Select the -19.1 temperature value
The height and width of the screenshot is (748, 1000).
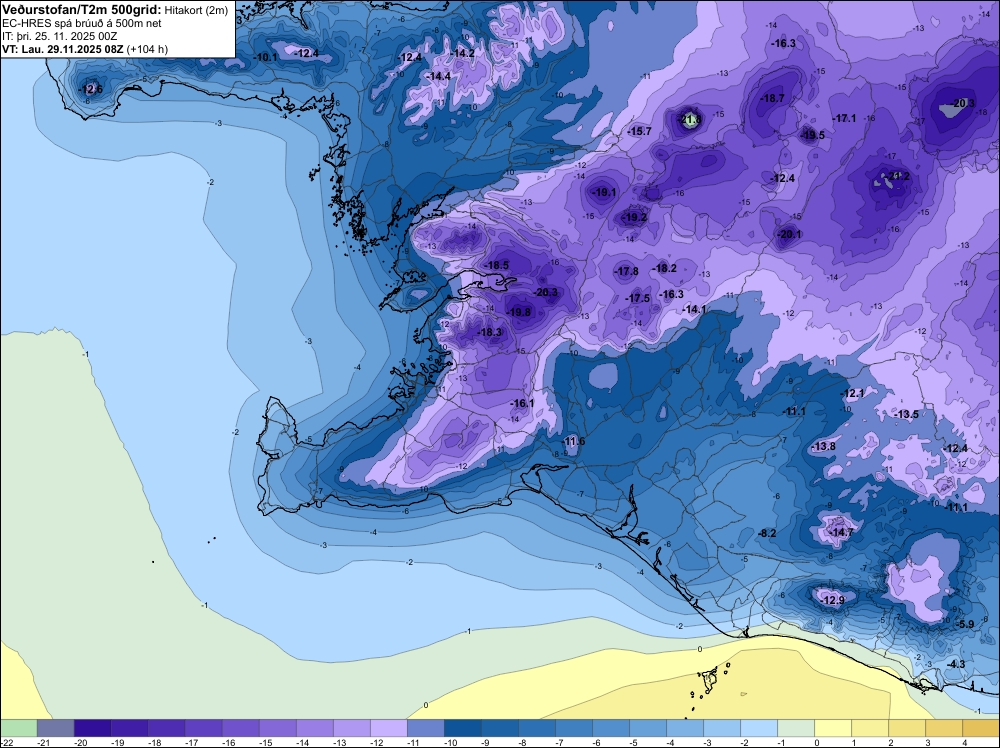coord(604,192)
